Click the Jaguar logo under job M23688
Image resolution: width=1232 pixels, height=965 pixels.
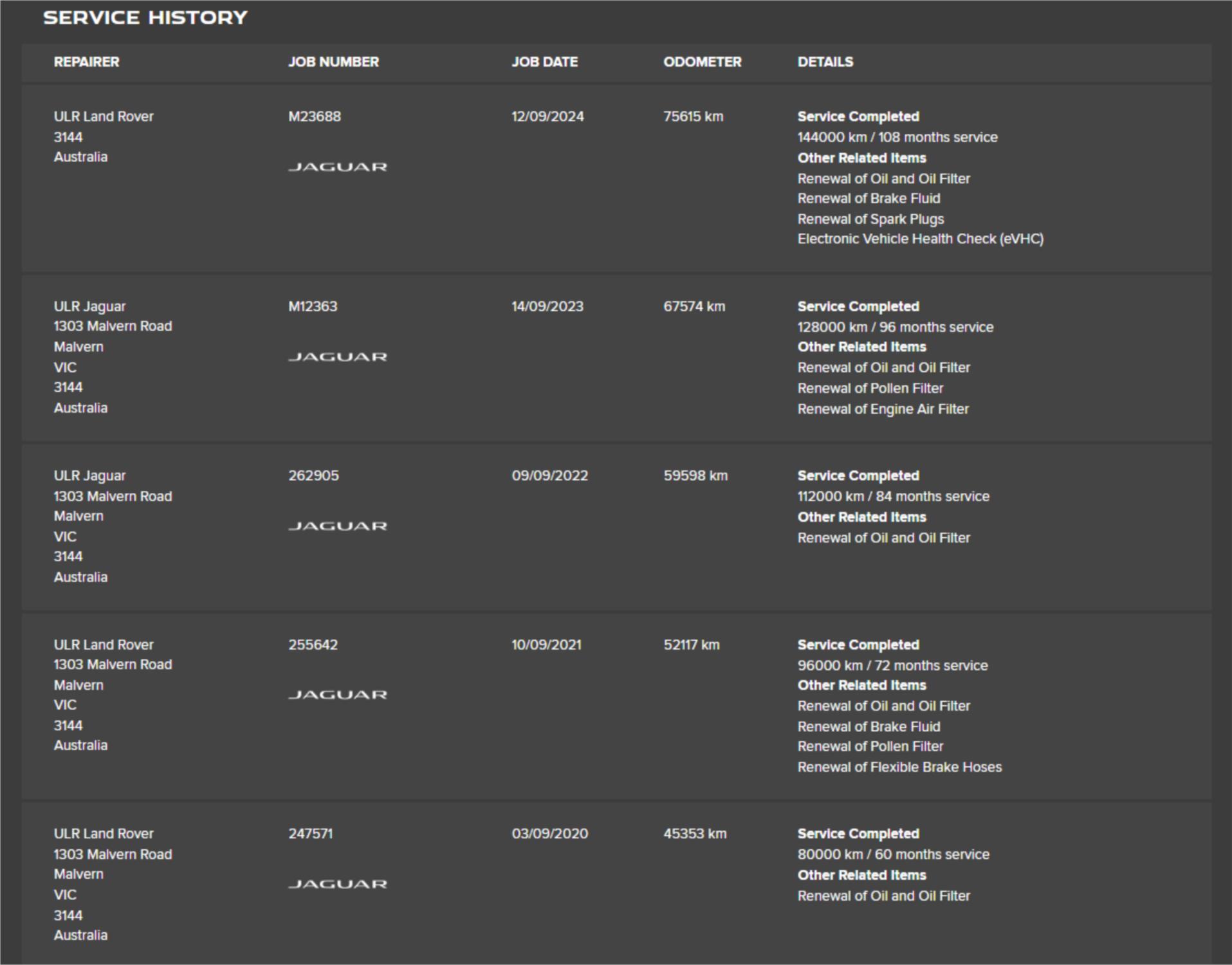[x=338, y=167]
